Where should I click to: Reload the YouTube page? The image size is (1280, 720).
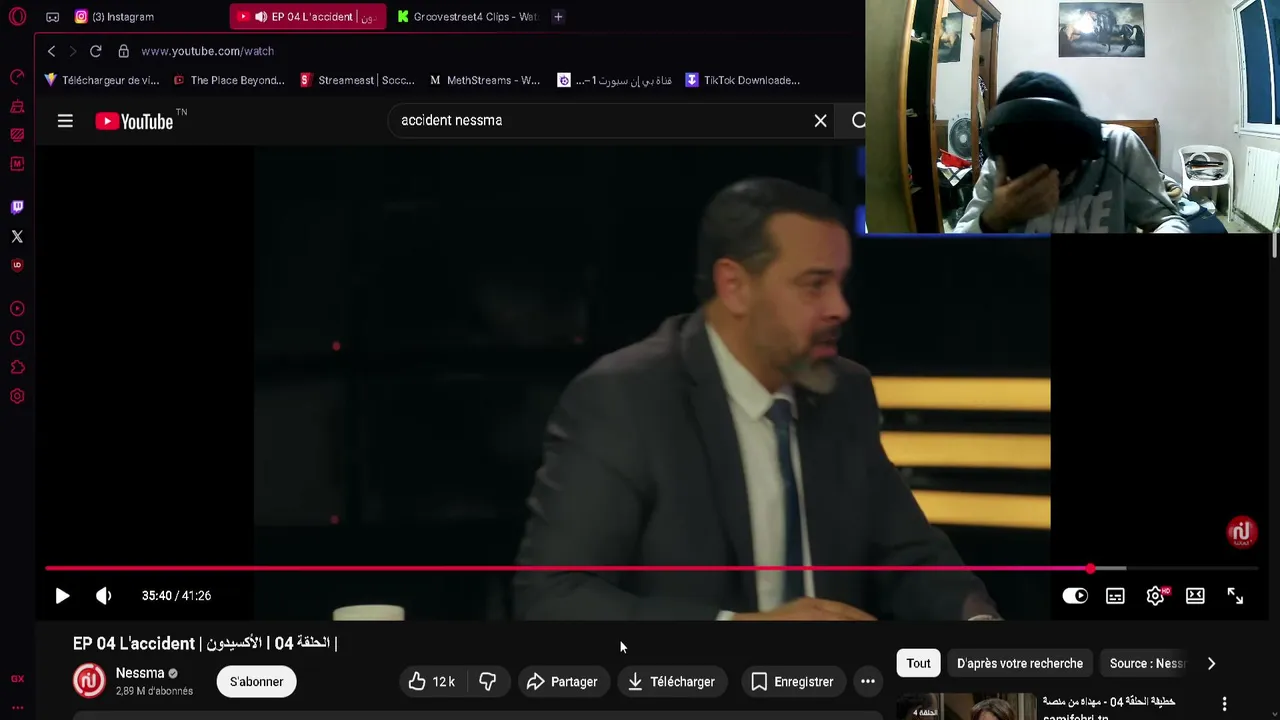(x=95, y=51)
